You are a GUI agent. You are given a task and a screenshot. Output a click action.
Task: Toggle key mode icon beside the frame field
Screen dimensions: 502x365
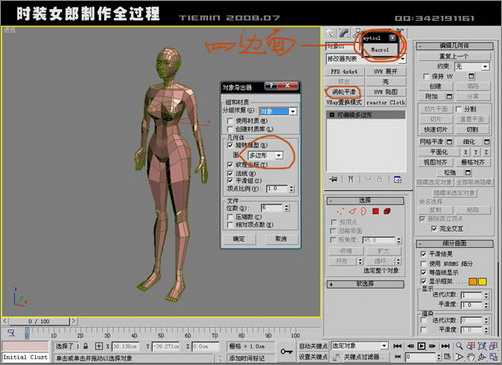click(x=397, y=357)
